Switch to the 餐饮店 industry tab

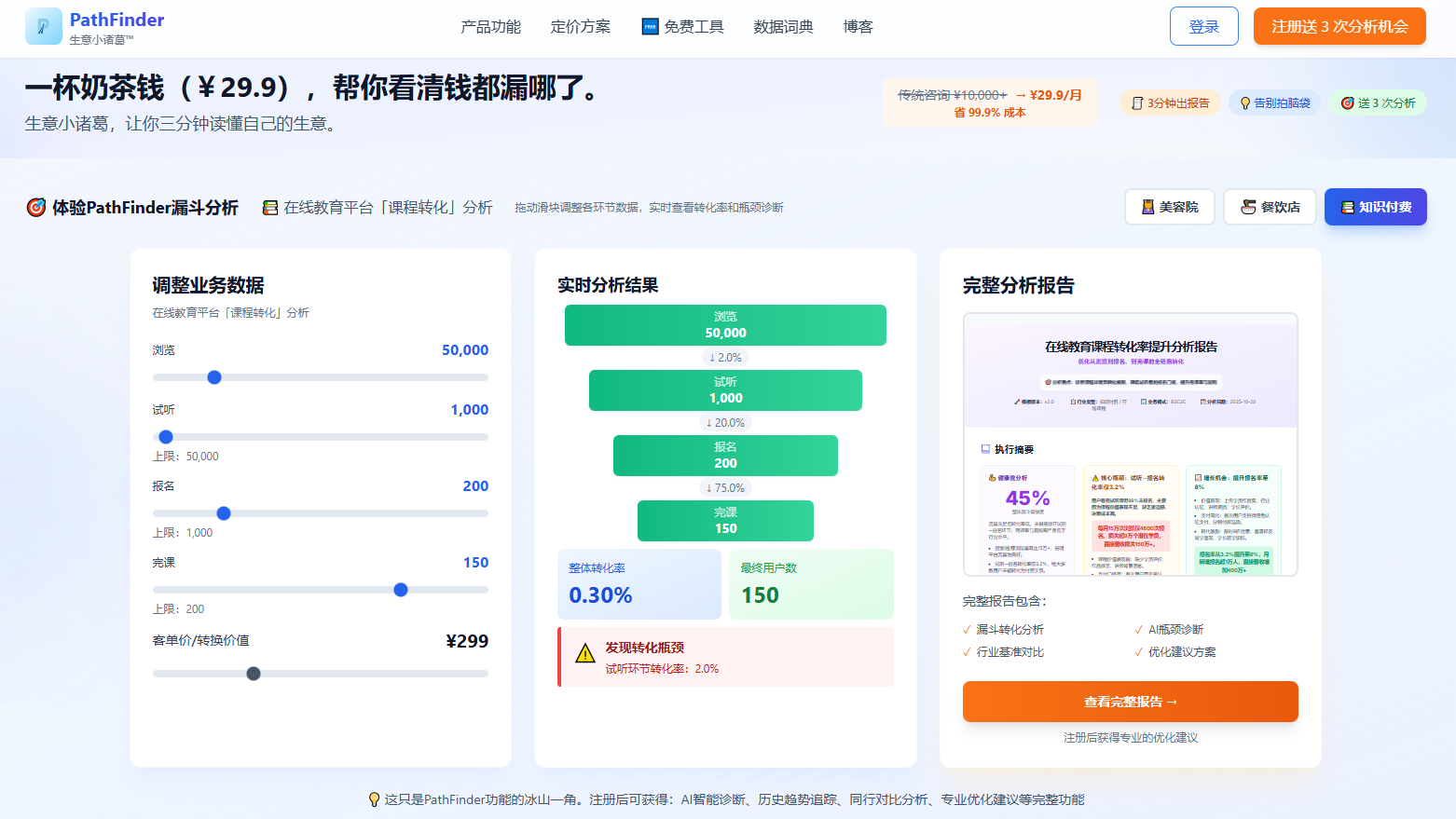1270,206
